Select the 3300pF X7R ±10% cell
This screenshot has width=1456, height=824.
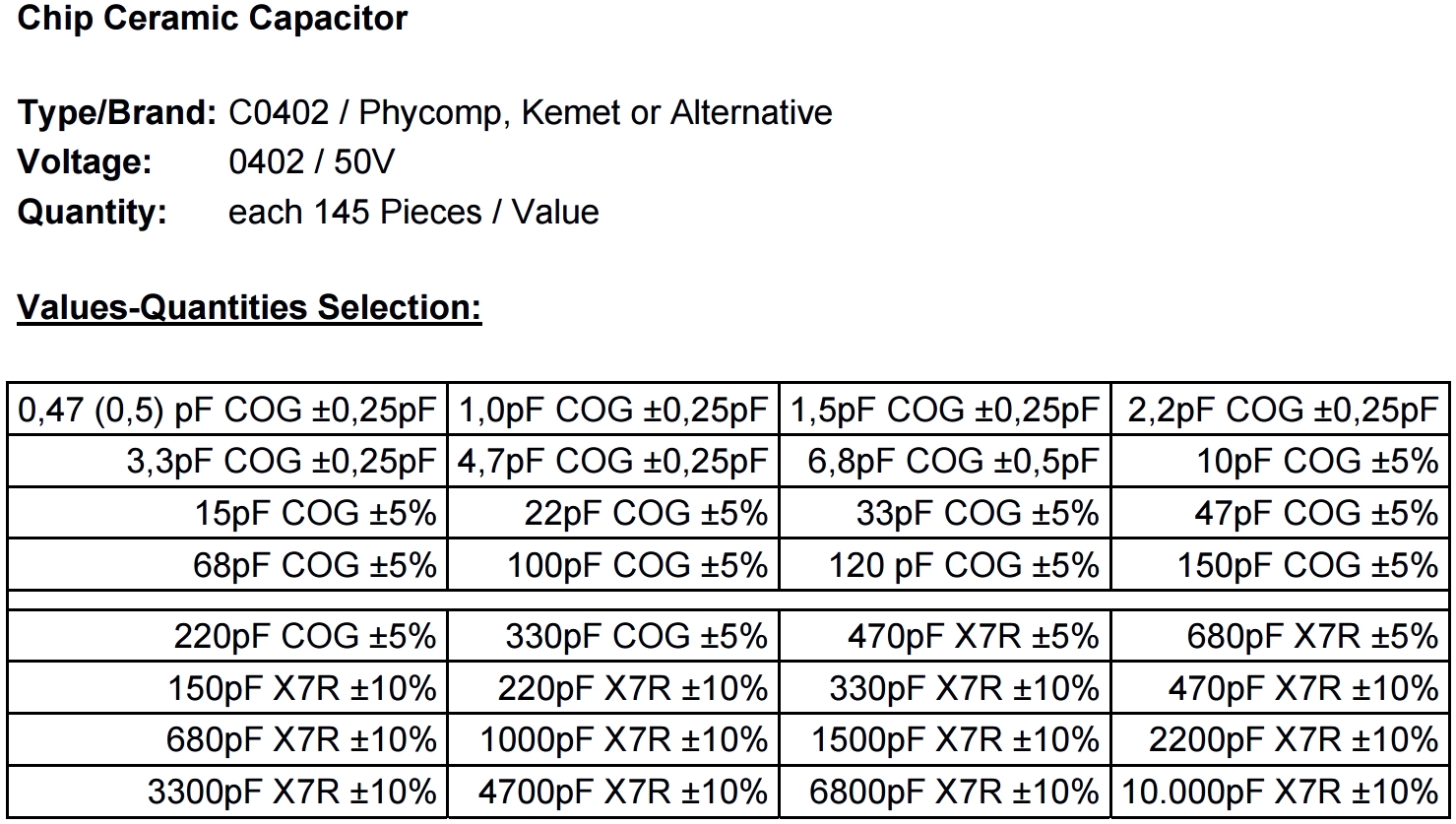coord(291,792)
